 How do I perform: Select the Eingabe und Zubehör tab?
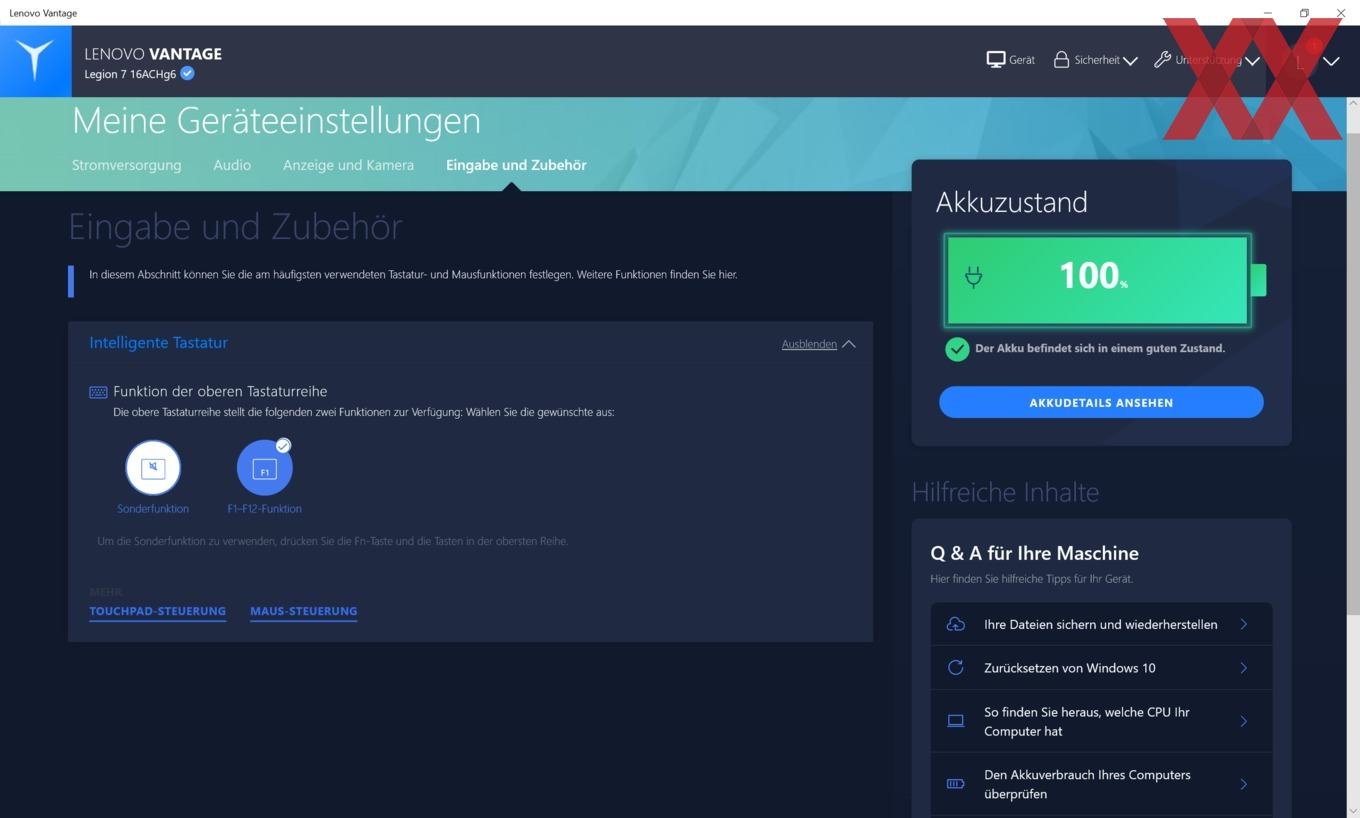point(516,165)
